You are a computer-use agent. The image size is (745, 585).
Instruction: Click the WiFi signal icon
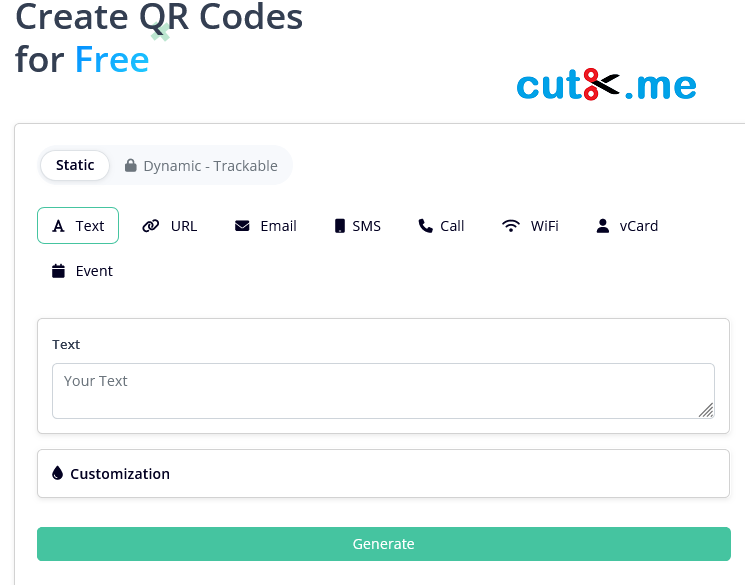[x=511, y=226]
